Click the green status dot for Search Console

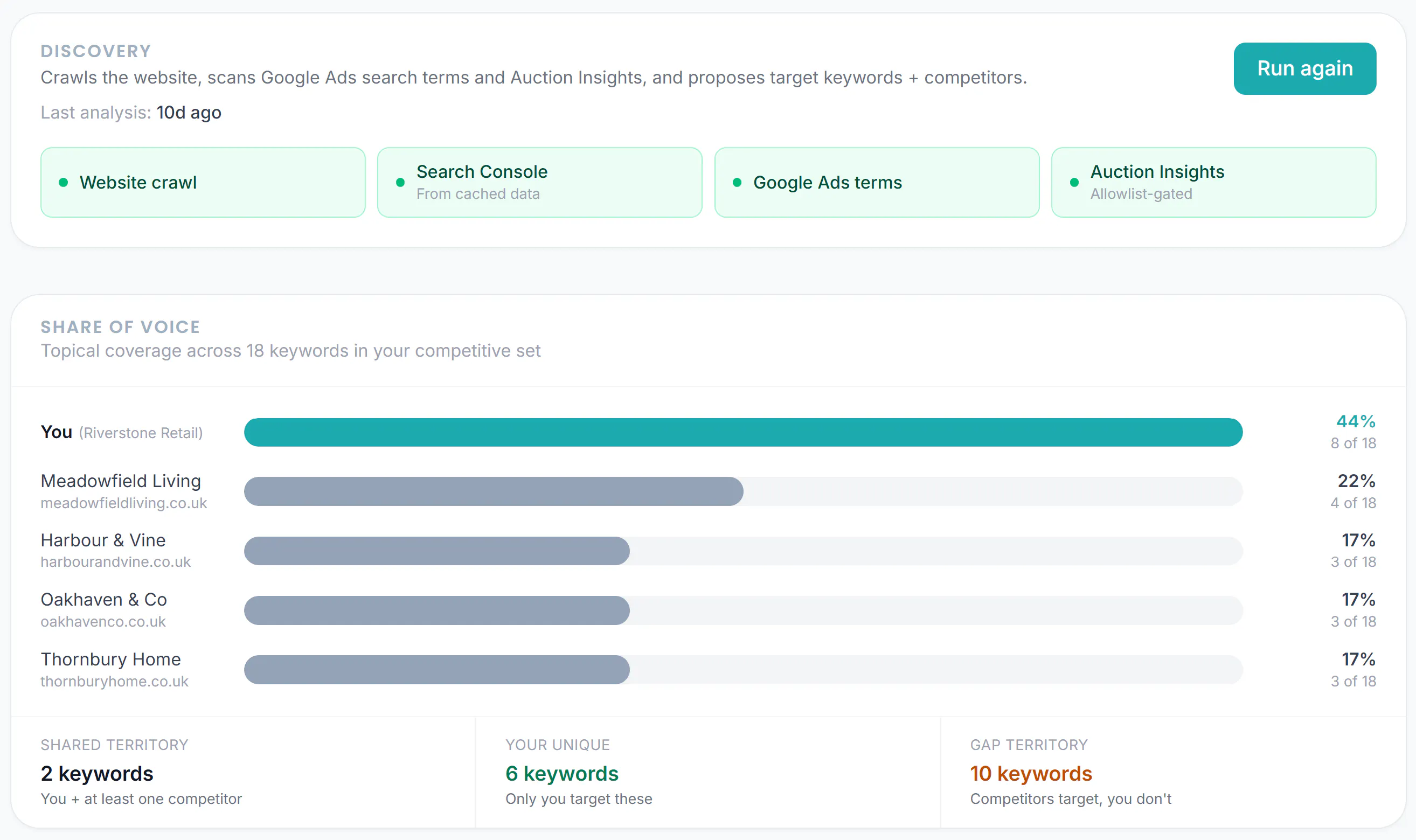[x=400, y=182]
